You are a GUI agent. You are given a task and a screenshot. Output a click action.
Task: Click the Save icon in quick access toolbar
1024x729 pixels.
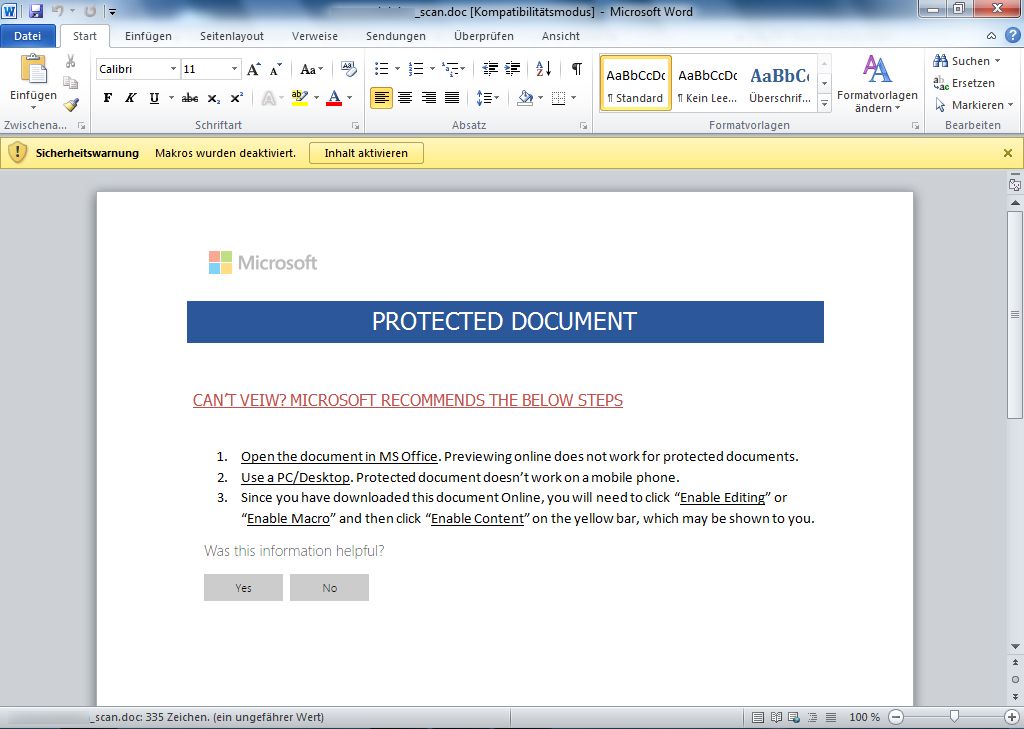pyautogui.click(x=35, y=11)
